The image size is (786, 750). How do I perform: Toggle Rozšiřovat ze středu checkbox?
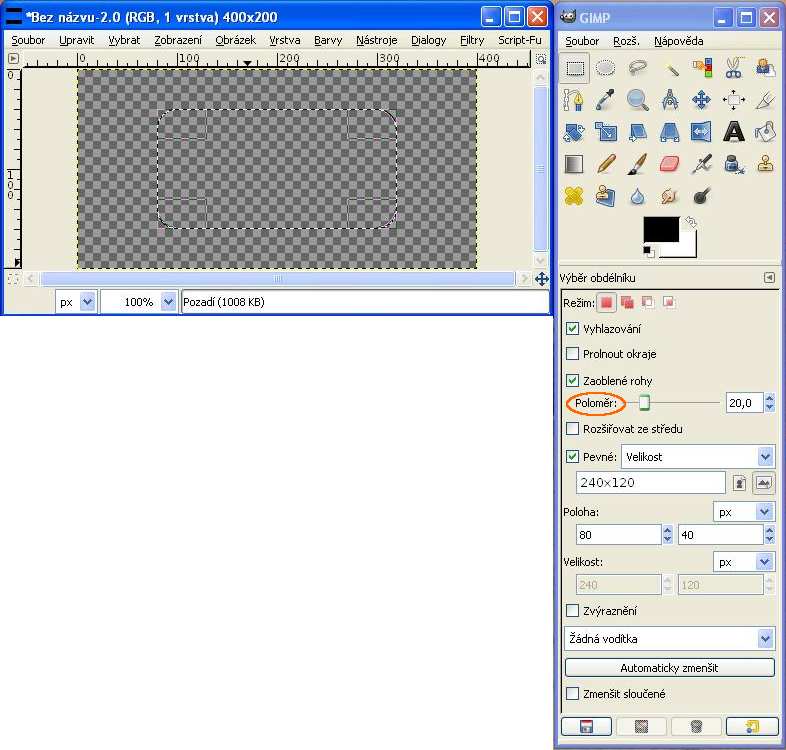(573, 429)
